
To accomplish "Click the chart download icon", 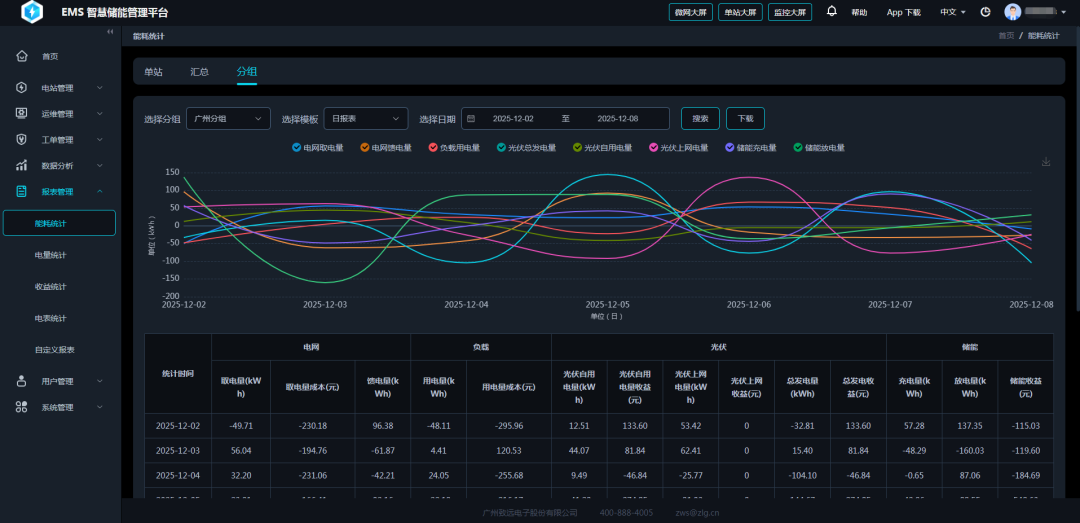I will coord(1046,162).
